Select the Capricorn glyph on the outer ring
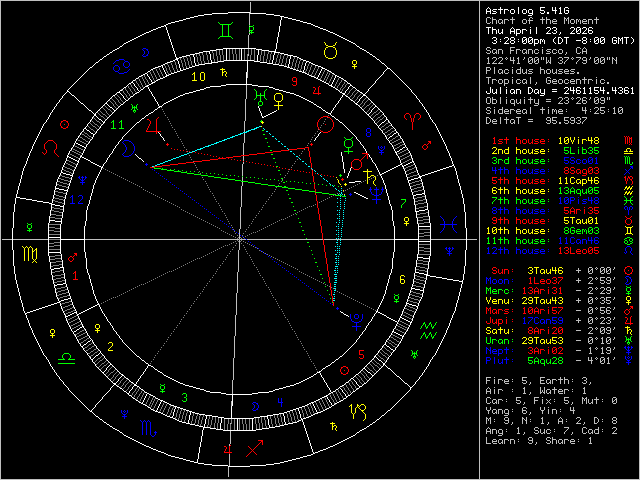The width and height of the screenshot is (640, 480). tap(359, 411)
